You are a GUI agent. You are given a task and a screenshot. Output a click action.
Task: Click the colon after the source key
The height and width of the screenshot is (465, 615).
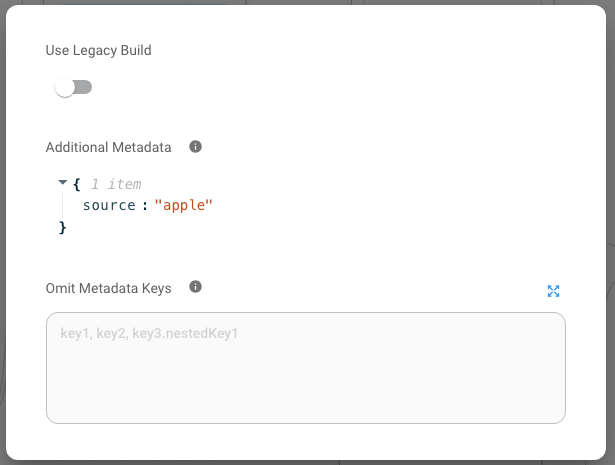pyautogui.click(x=145, y=205)
